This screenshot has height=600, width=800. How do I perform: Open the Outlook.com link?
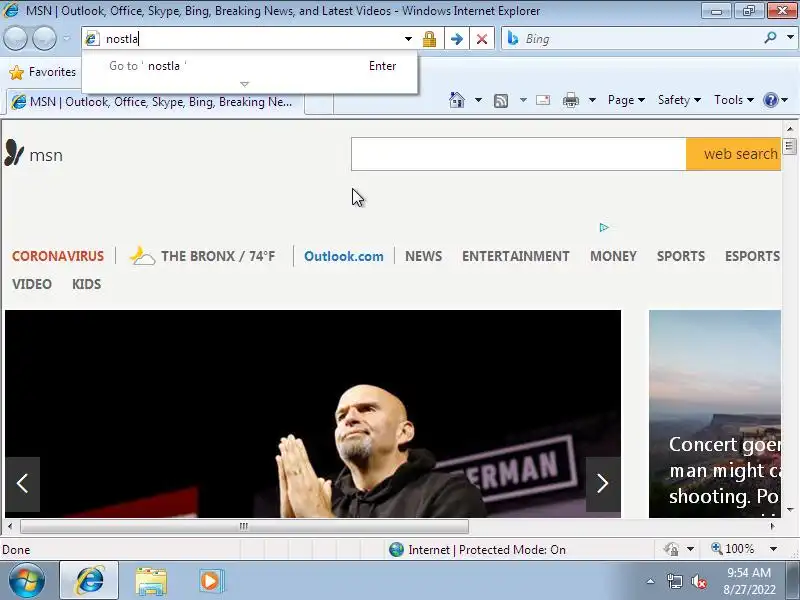pyautogui.click(x=343, y=256)
